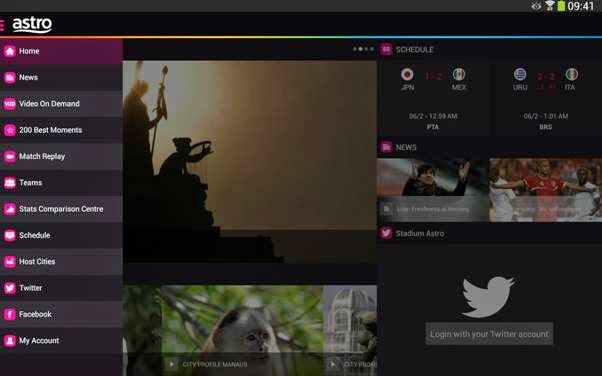Open the hamburger menu beside the astro logo

pyautogui.click(x=2, y=25)
